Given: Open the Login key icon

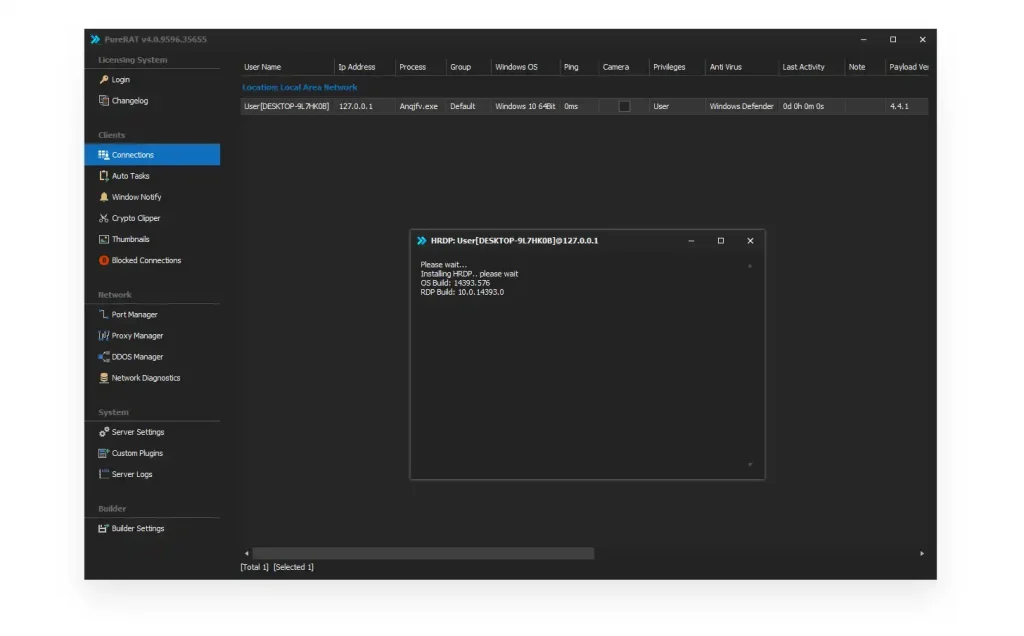Looking at the screenshot, I should pyautogui.click(x=104, y=80).
